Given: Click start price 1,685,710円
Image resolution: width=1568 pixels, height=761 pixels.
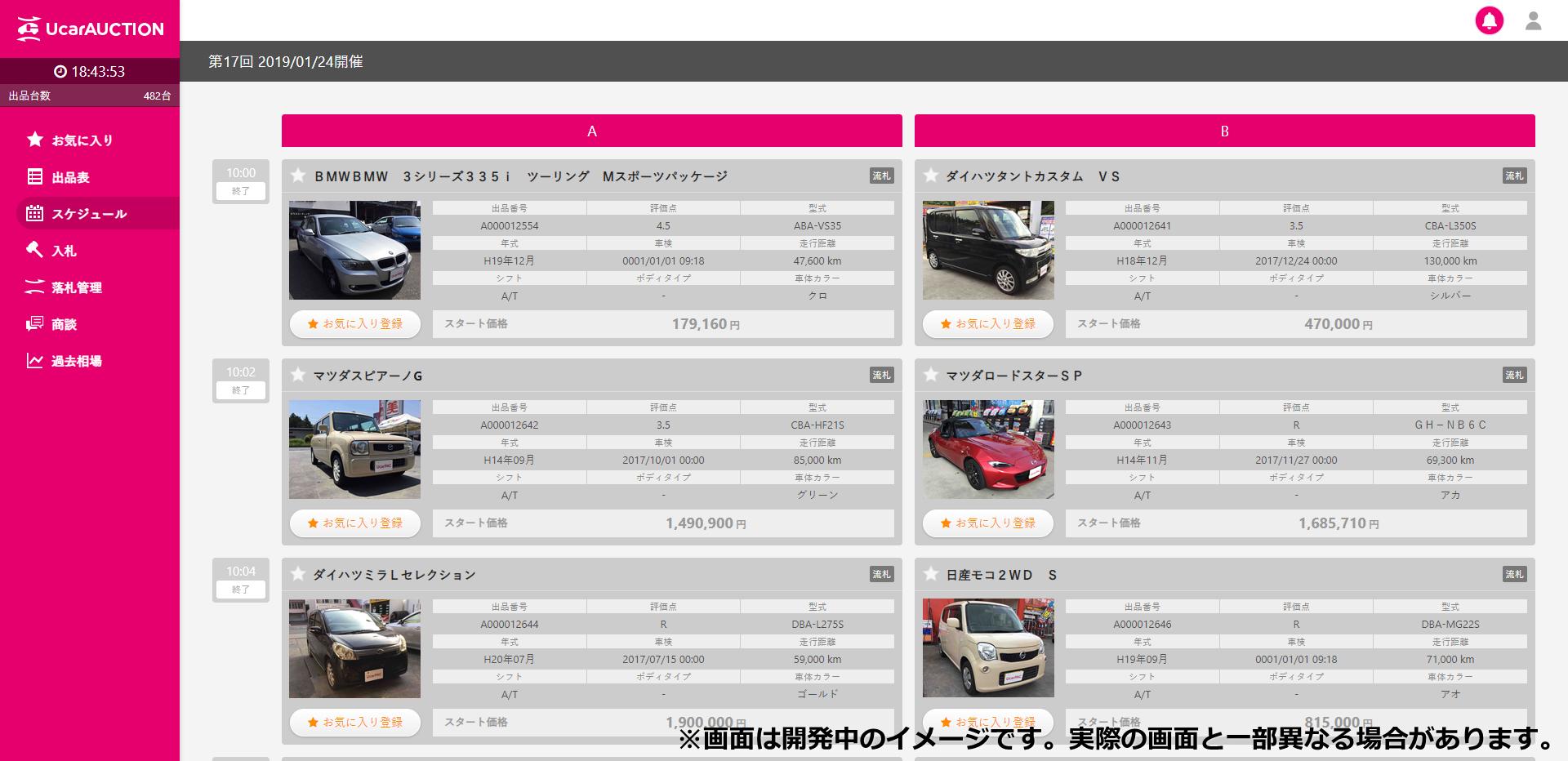Looking at the screenshot, I should [x=1339, y=523].
